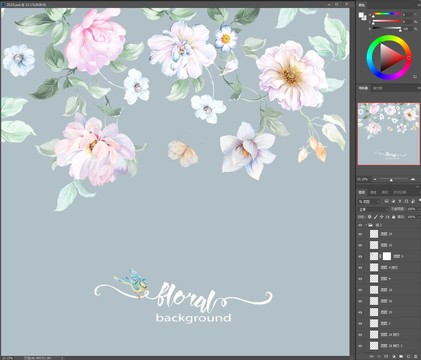Open the Color panel options menu
The width and height of the screenshot is (421, 360).
(x=418, y=5)
